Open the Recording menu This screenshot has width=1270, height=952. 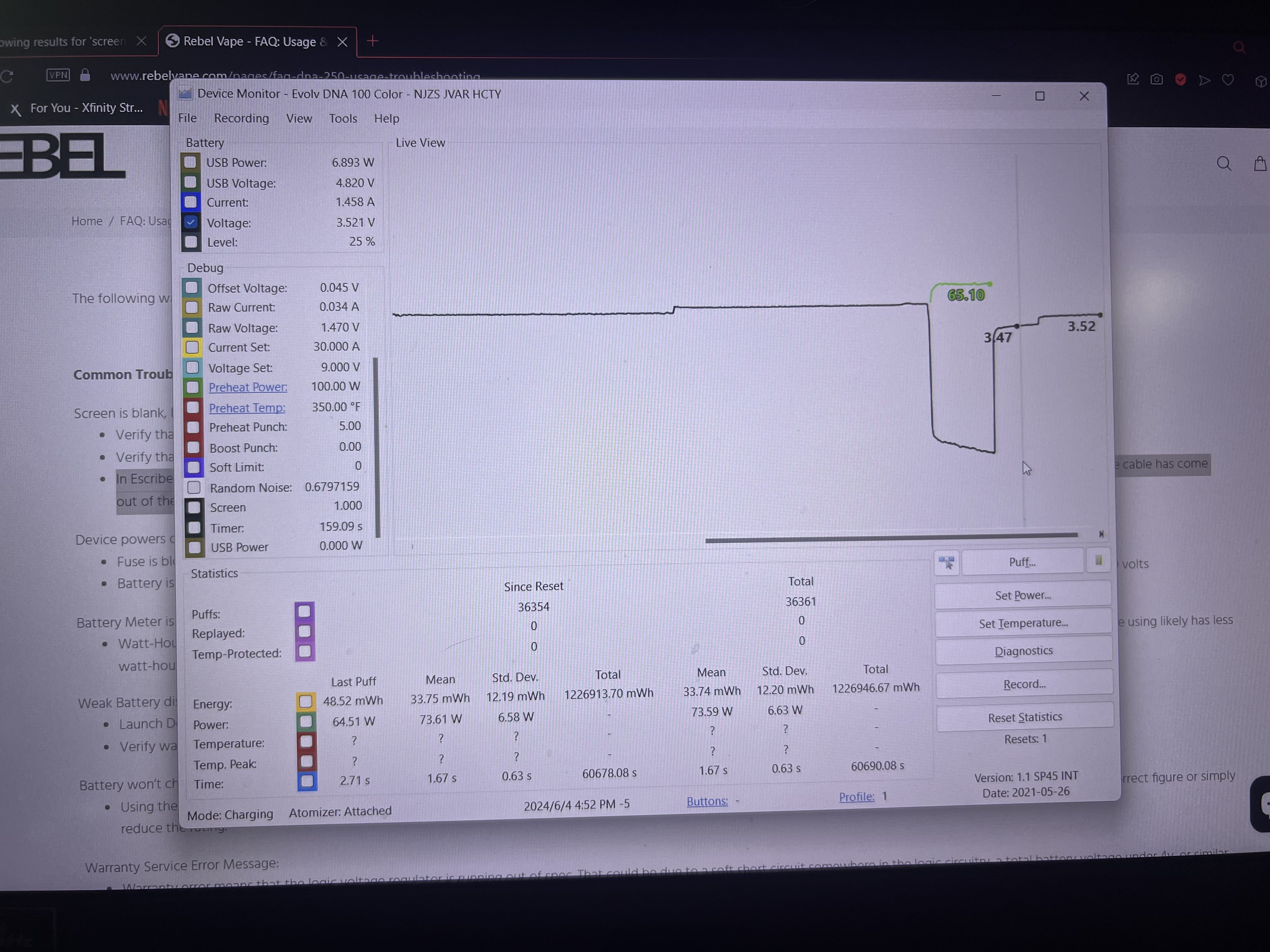click(241, 118)
